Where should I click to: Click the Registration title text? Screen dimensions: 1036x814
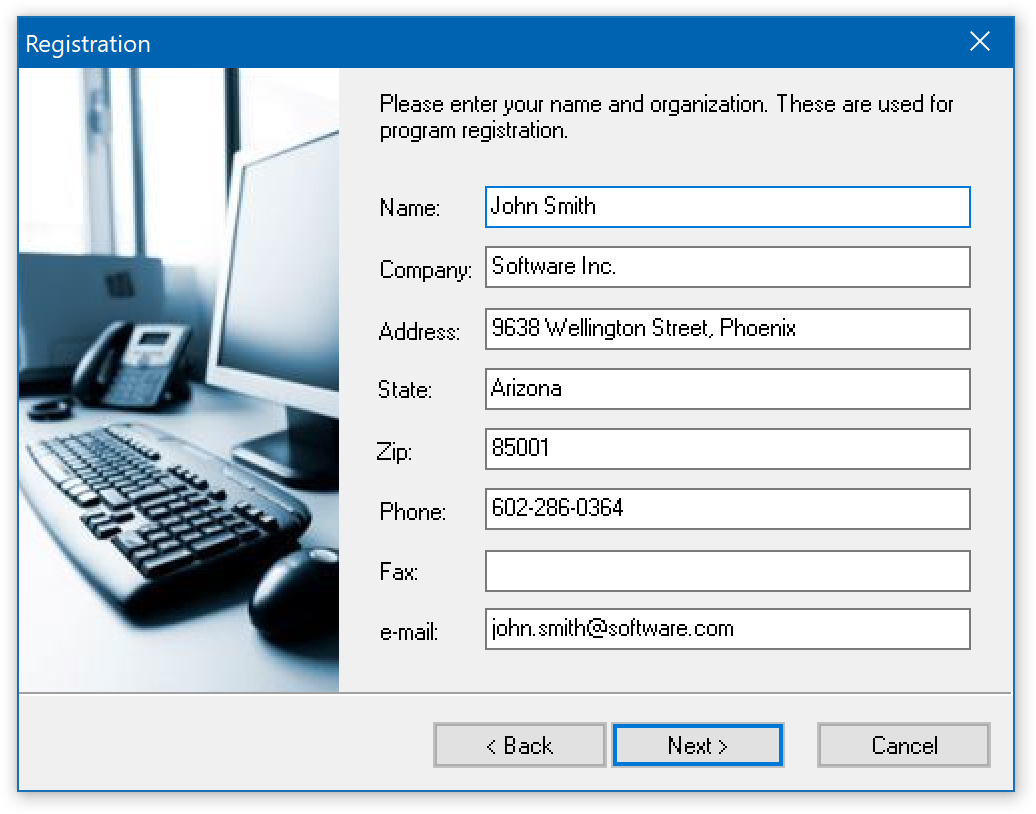[88, 44]
